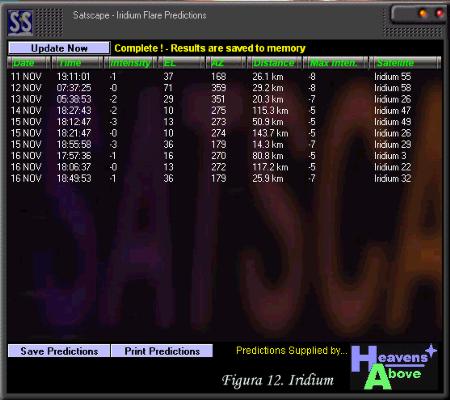The height and width of the screenshot is (400, 450).
Task: Click the Satscape SS logo icon
Action: click(x=20, y=23)
